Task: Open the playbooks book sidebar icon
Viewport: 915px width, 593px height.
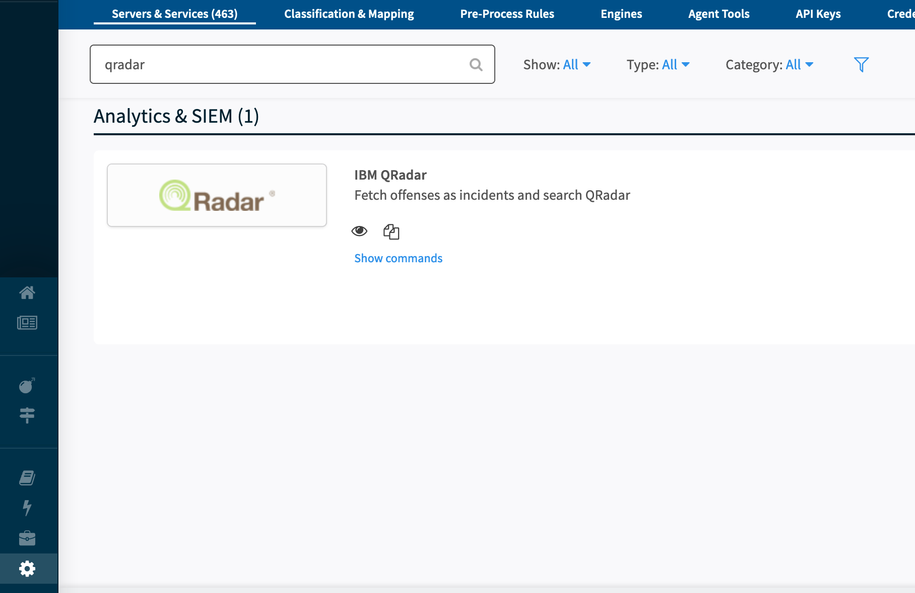Action: point(27,478)
